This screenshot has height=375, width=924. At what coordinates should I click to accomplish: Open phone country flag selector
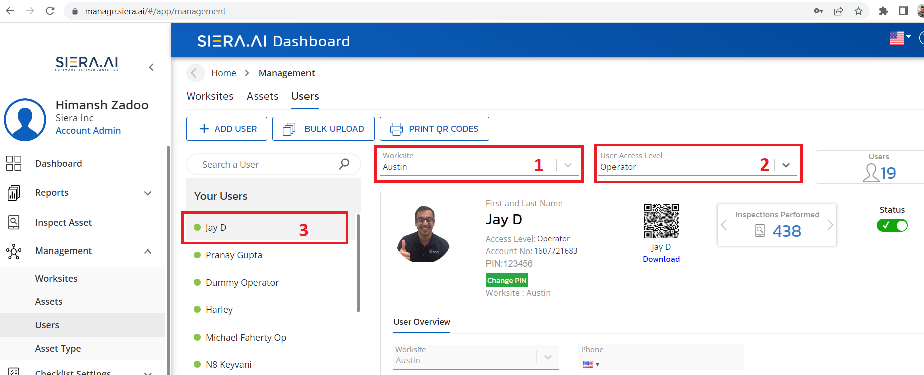point(591,364)
